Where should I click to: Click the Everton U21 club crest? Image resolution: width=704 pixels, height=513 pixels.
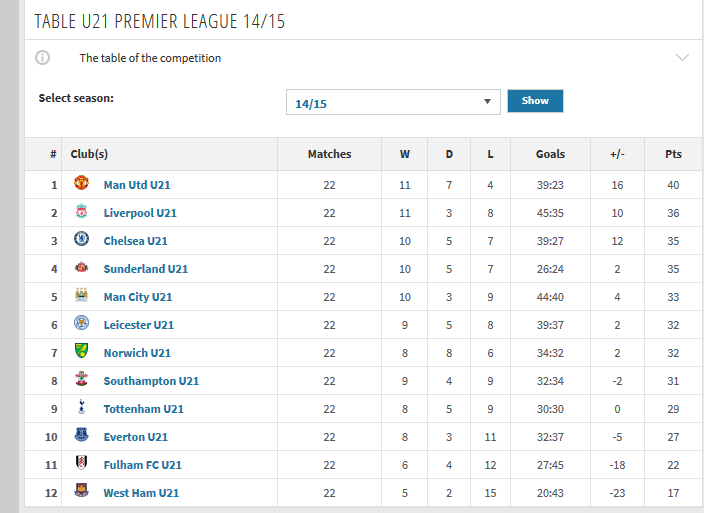(x=81, y=434)
